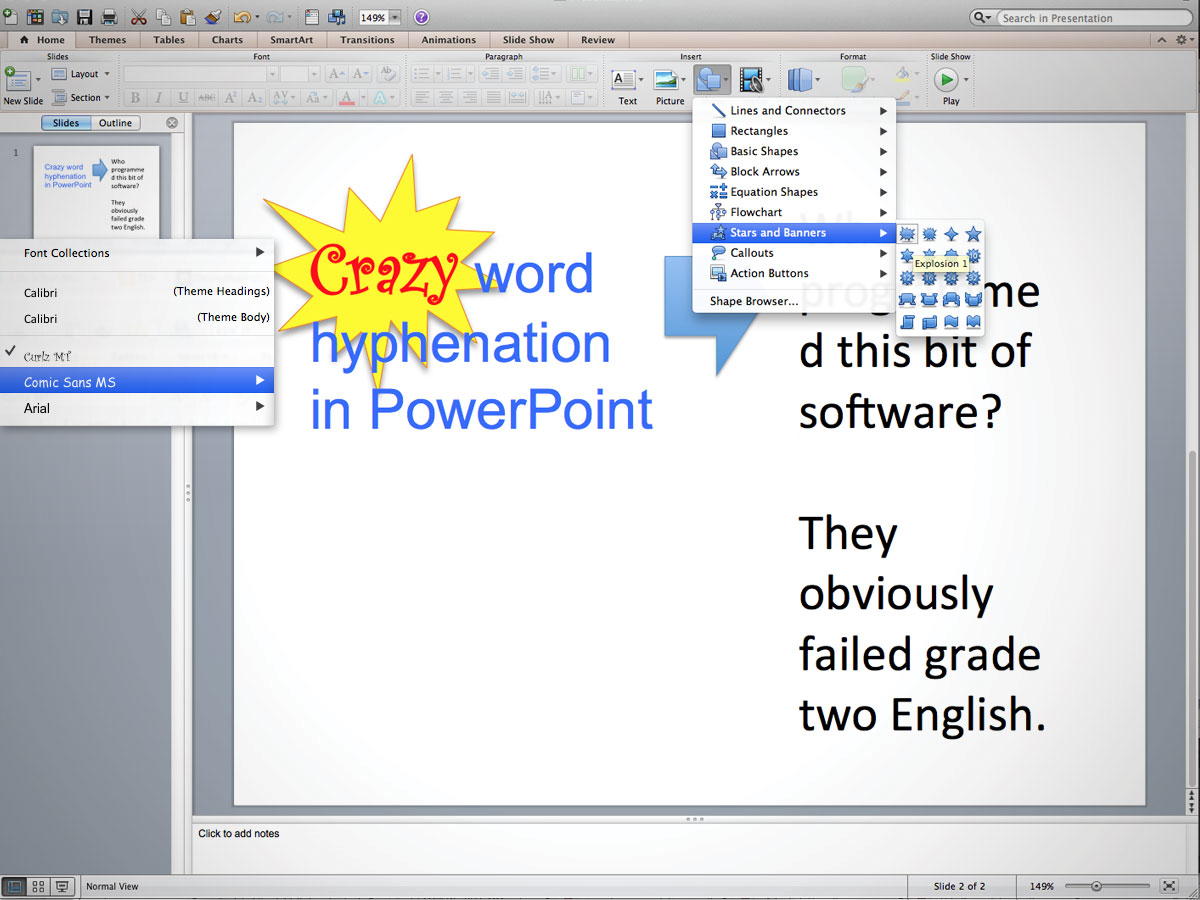Copy using the toolbar copy icon
The height and width of the screenshot is (900, 1200).
(x=162, y=17)
